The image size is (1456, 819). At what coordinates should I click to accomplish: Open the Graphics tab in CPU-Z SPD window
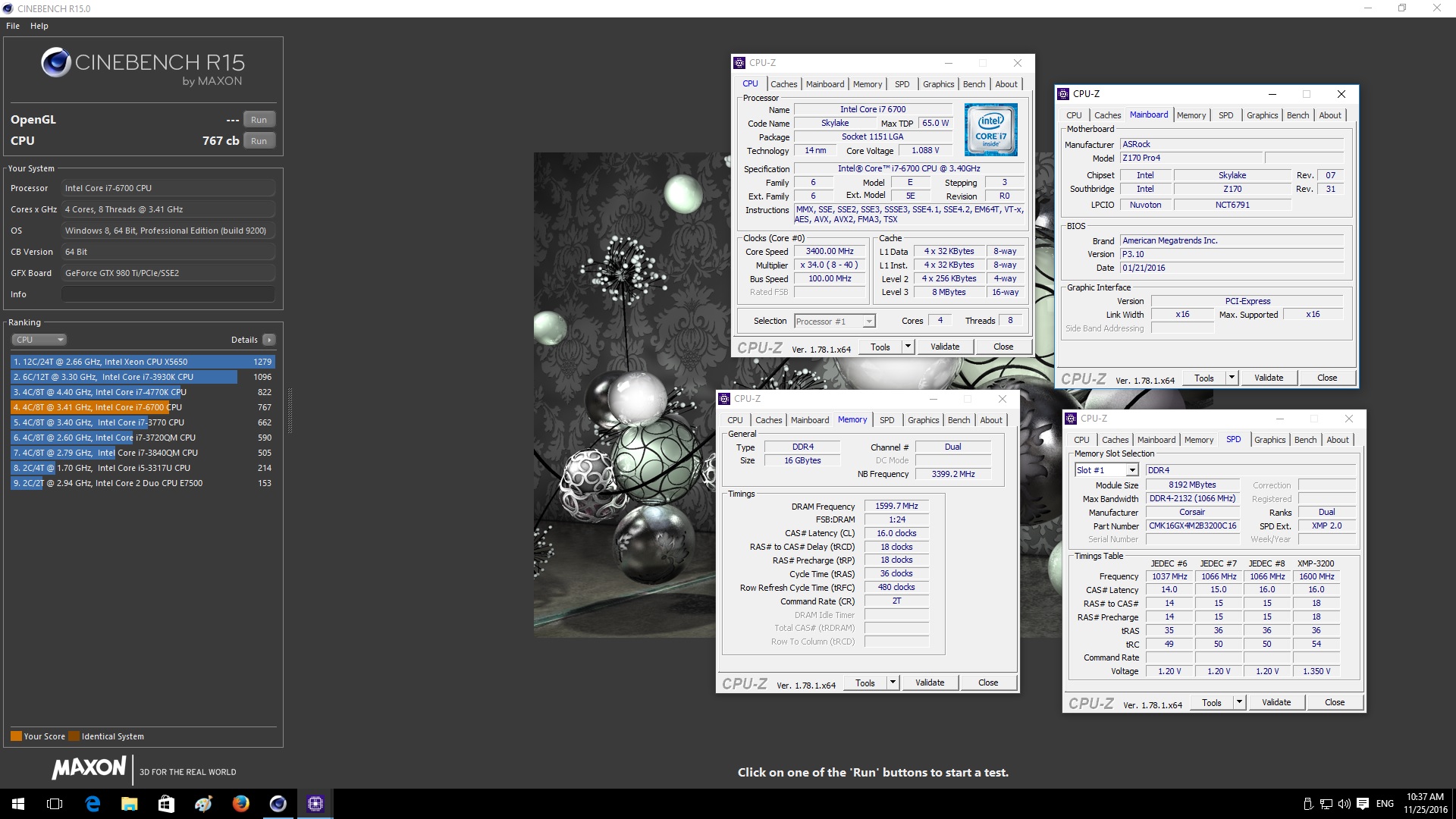pos(1269,440)
